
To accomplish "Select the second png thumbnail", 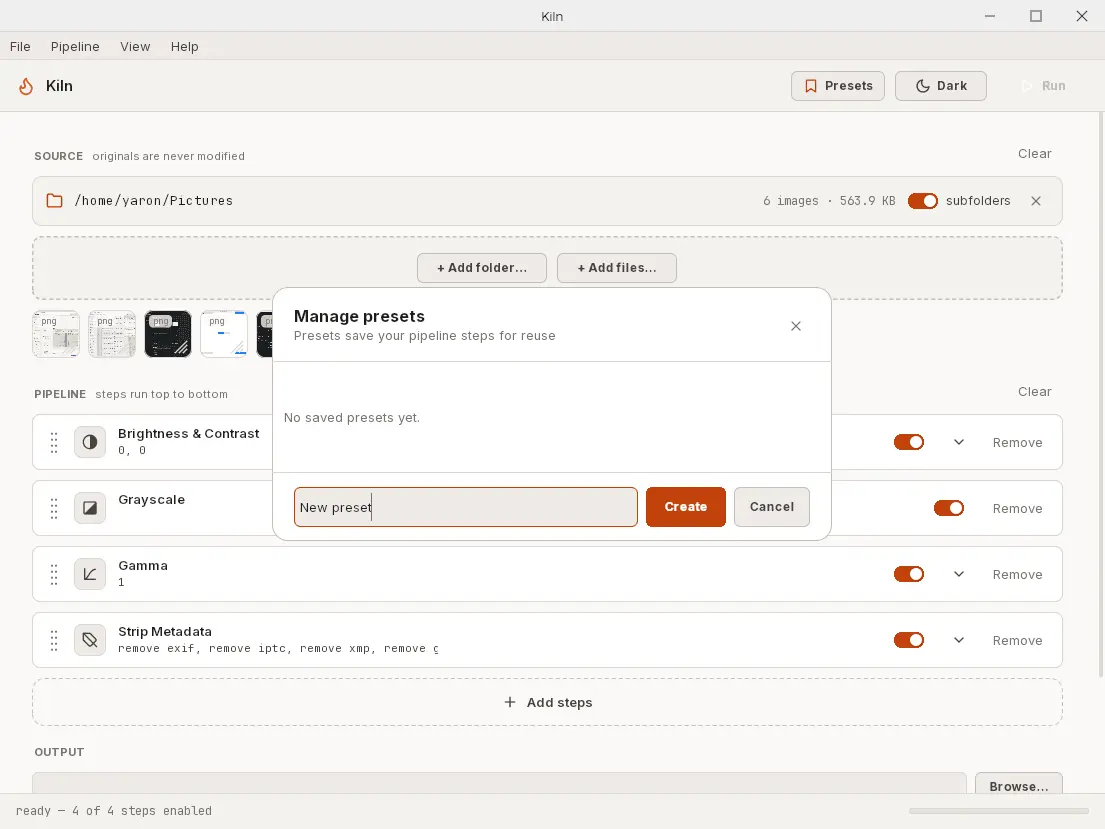I will click(x=112, y=334).
